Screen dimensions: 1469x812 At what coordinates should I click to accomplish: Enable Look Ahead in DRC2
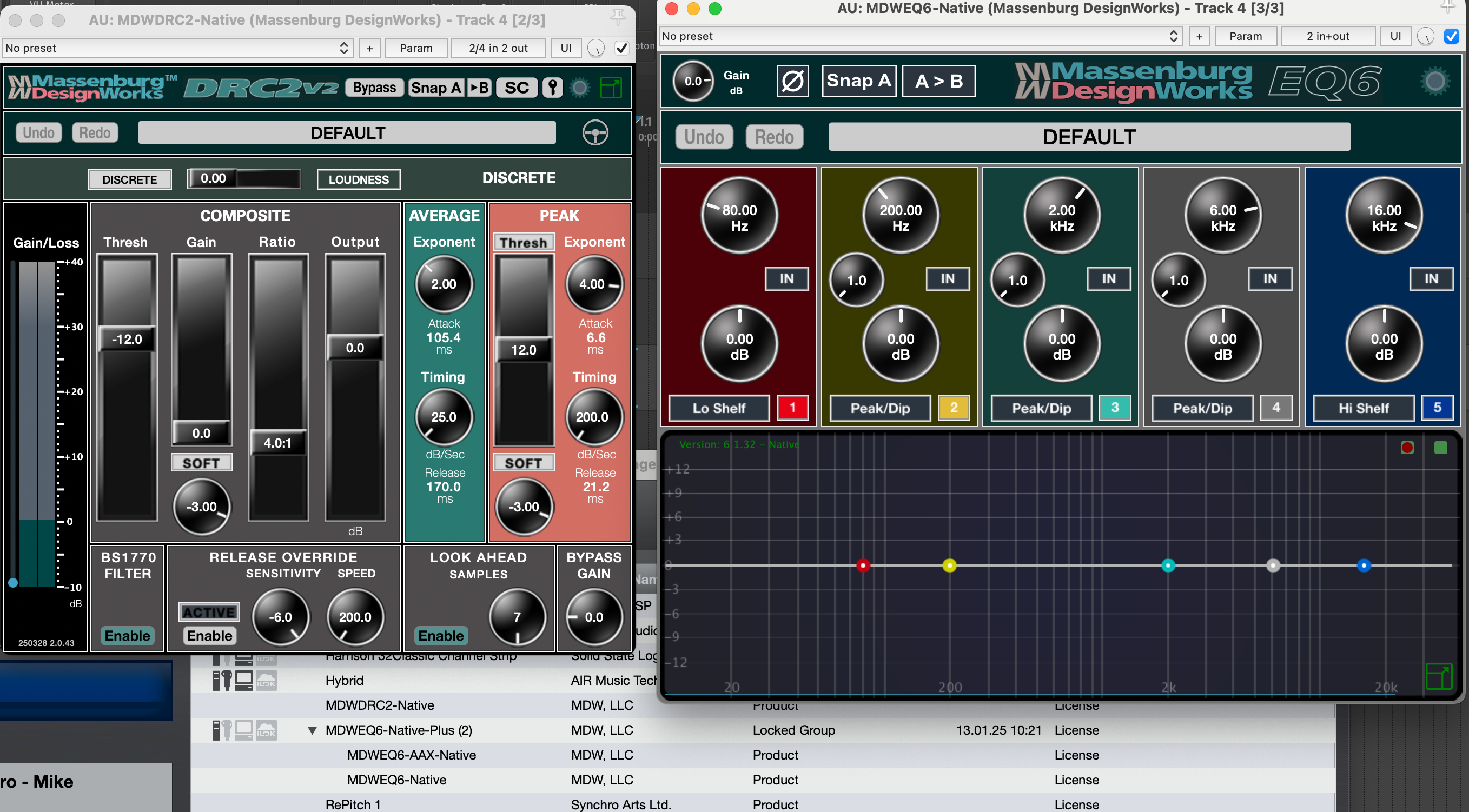pyautogui.click(x=441, y=635)
